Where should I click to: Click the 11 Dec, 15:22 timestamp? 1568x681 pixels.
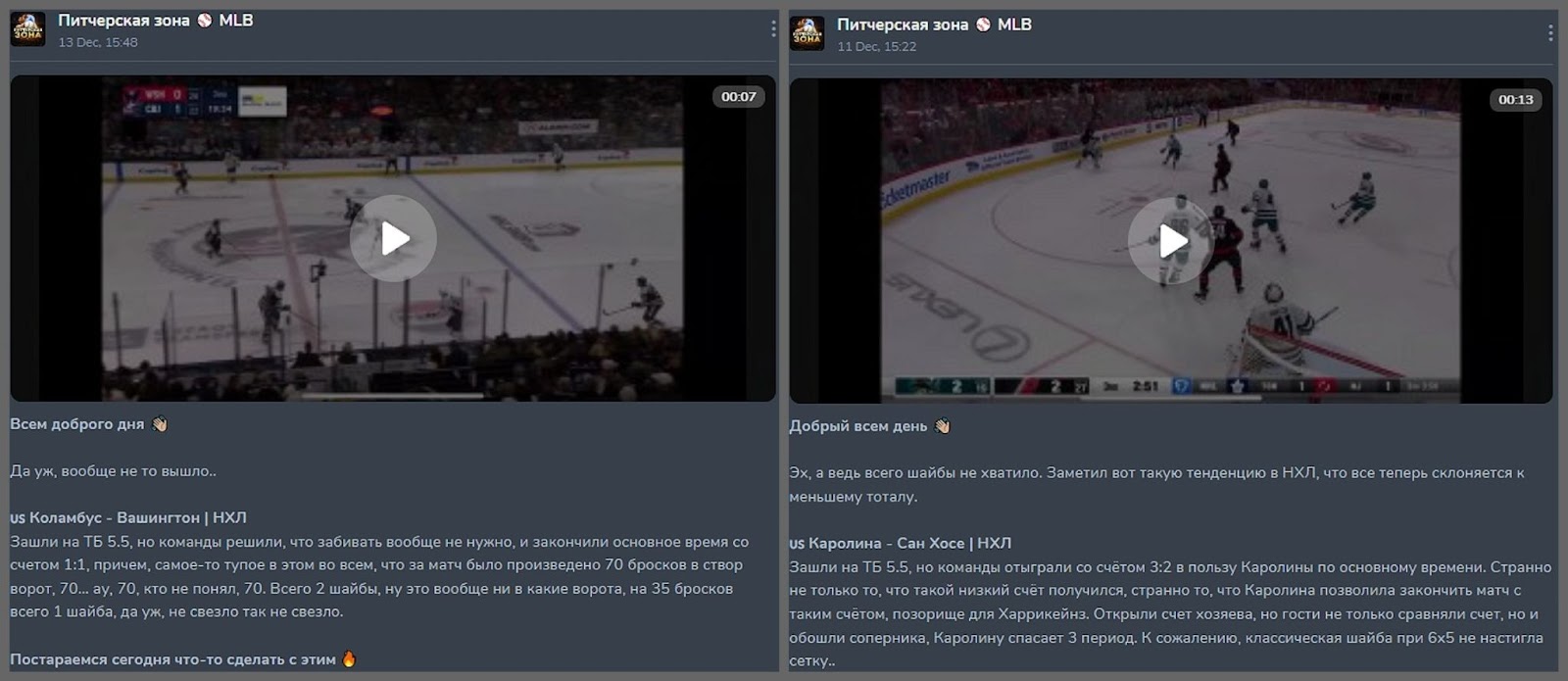(x=877, y=46)
